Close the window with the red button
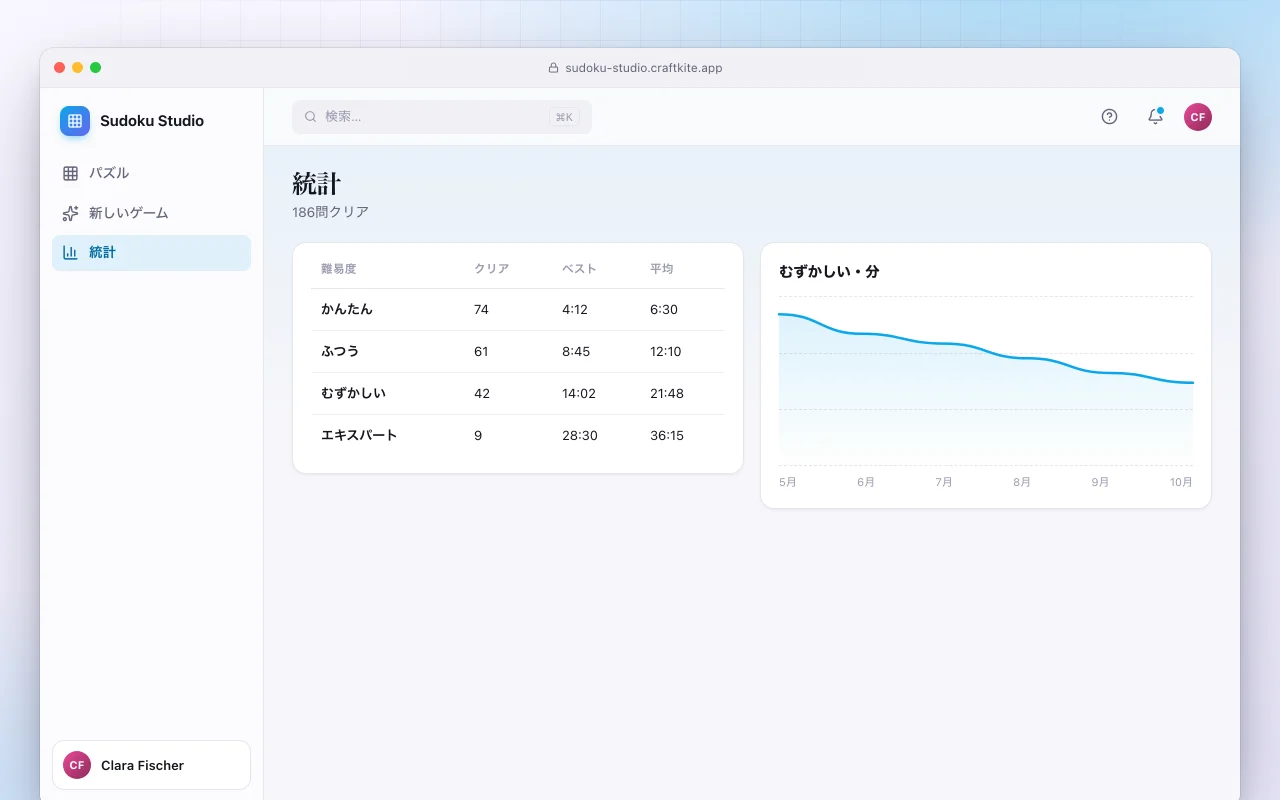This screenshot has height=800, width=1280. [60, 68]
